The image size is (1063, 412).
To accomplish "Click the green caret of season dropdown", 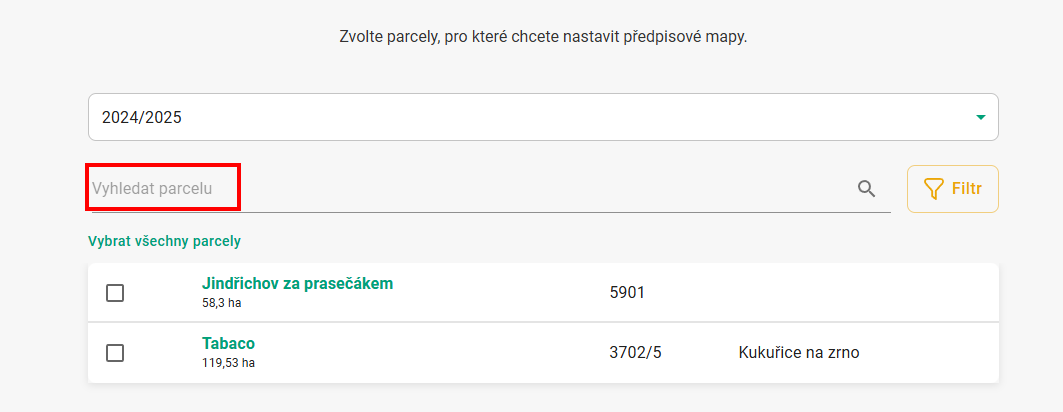I will (x=980, y=117).
